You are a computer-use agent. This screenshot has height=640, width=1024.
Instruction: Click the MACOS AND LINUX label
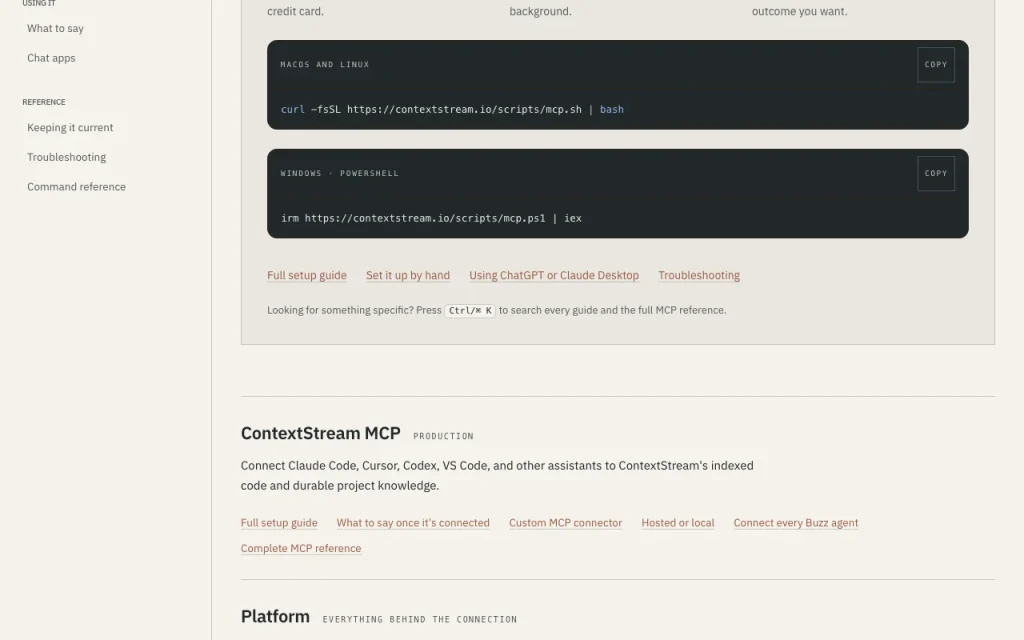pyautogui.click(x=325, y=65)
